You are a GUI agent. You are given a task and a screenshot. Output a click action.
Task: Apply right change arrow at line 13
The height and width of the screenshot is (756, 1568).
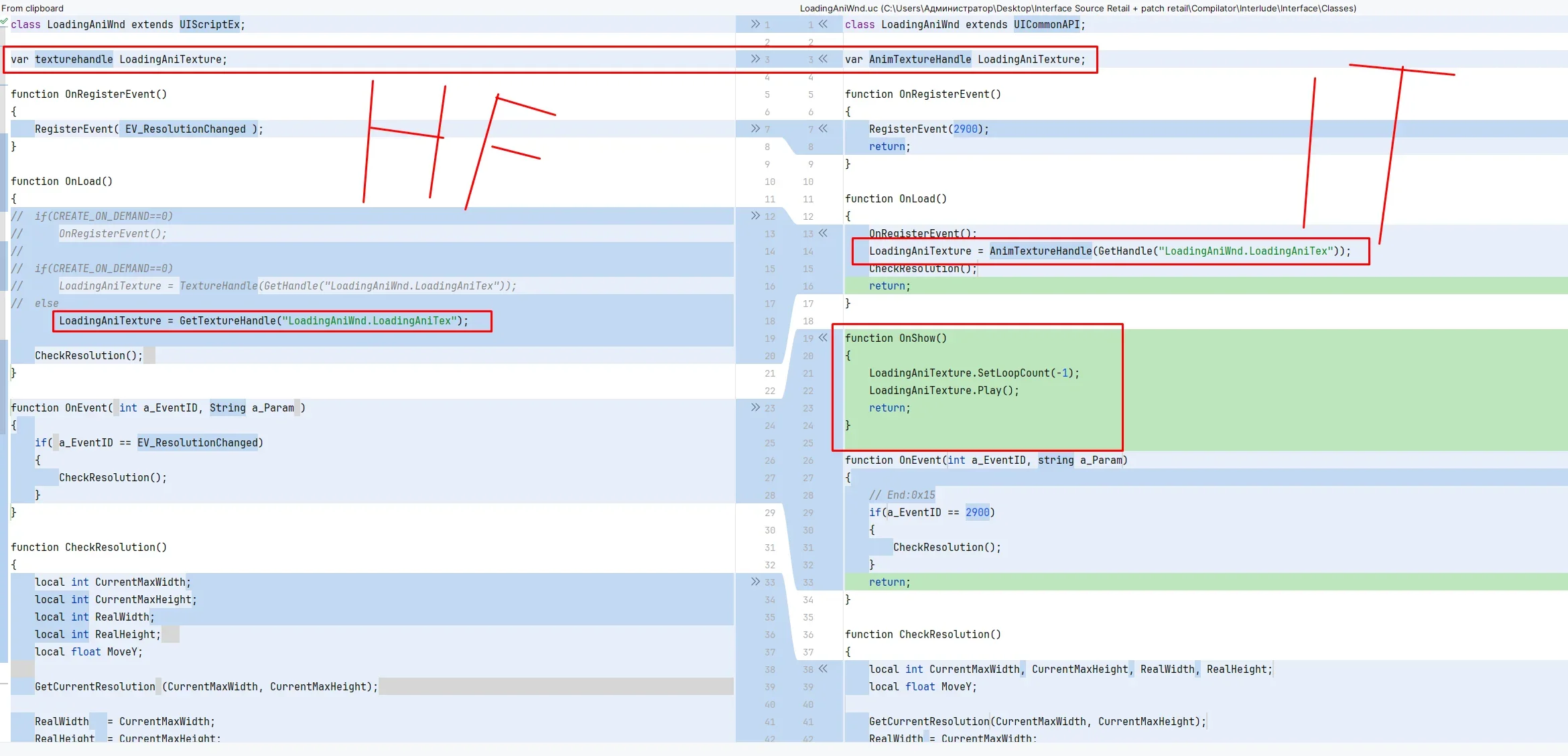(x=823, y=233)
